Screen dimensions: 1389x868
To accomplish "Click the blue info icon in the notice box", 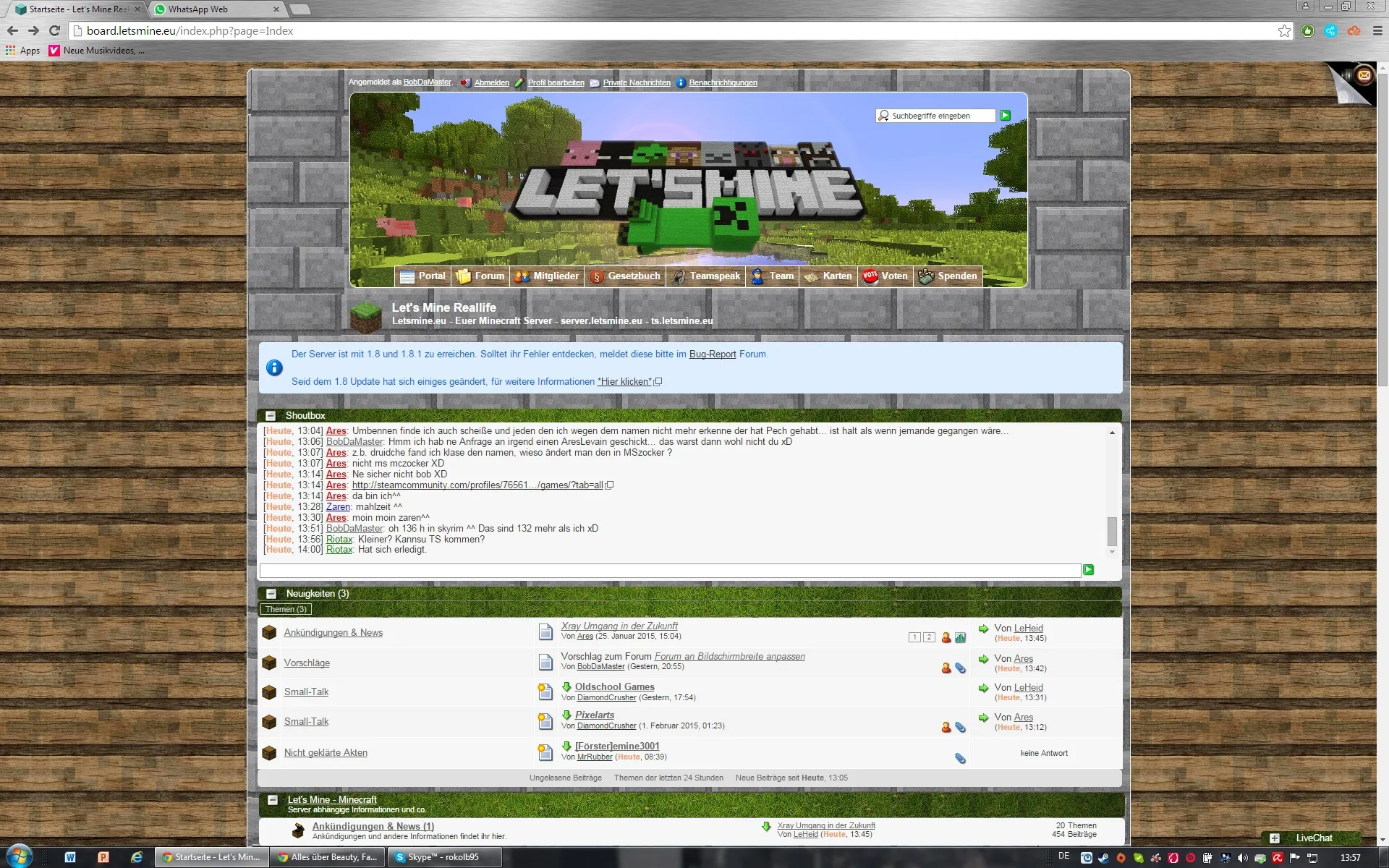I will click(274, 367).
